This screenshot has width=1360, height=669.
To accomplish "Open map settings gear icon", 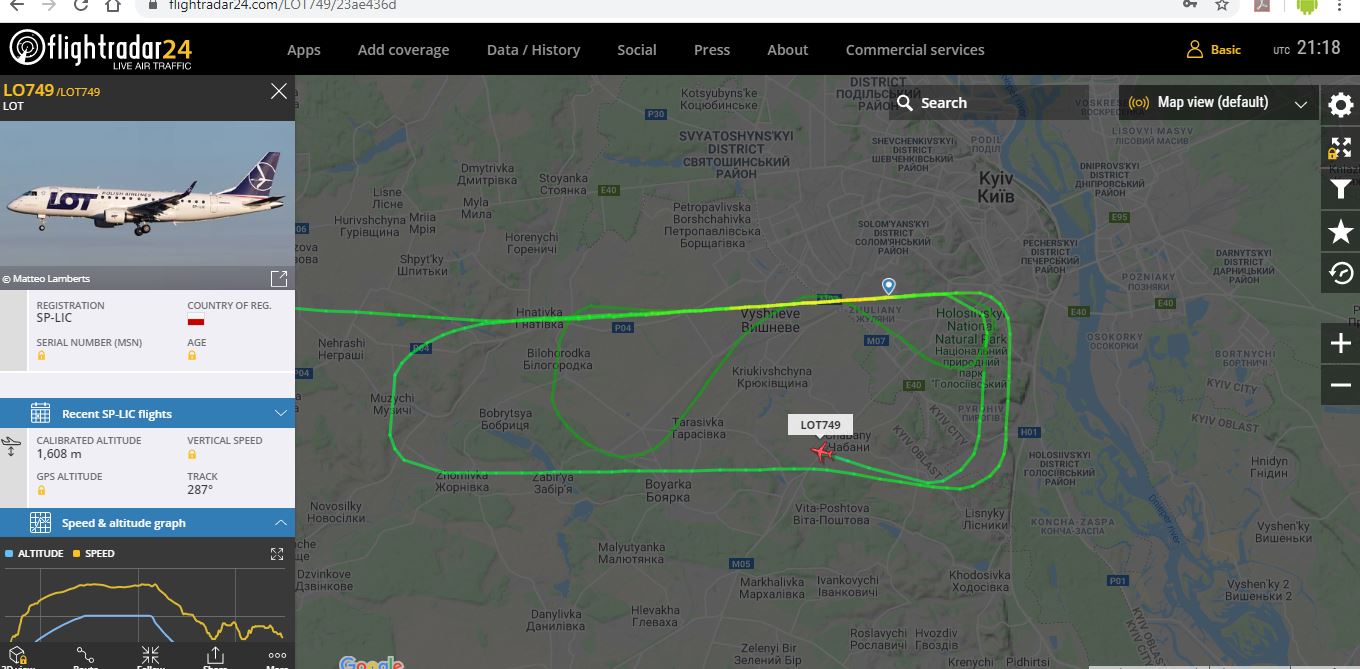I will (1341, 104).
